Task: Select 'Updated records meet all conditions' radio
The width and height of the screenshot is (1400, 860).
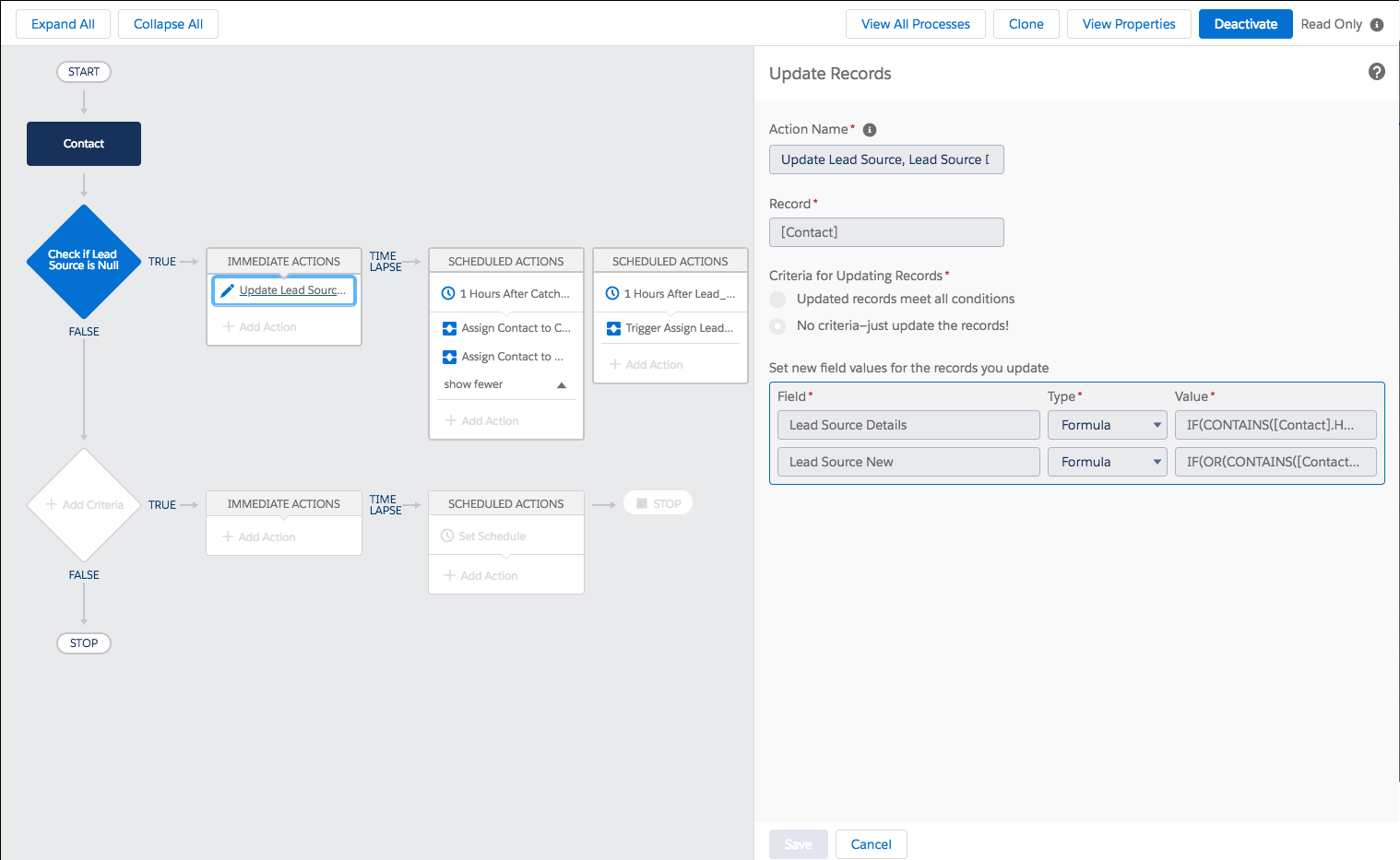Action: pos(777,300)
